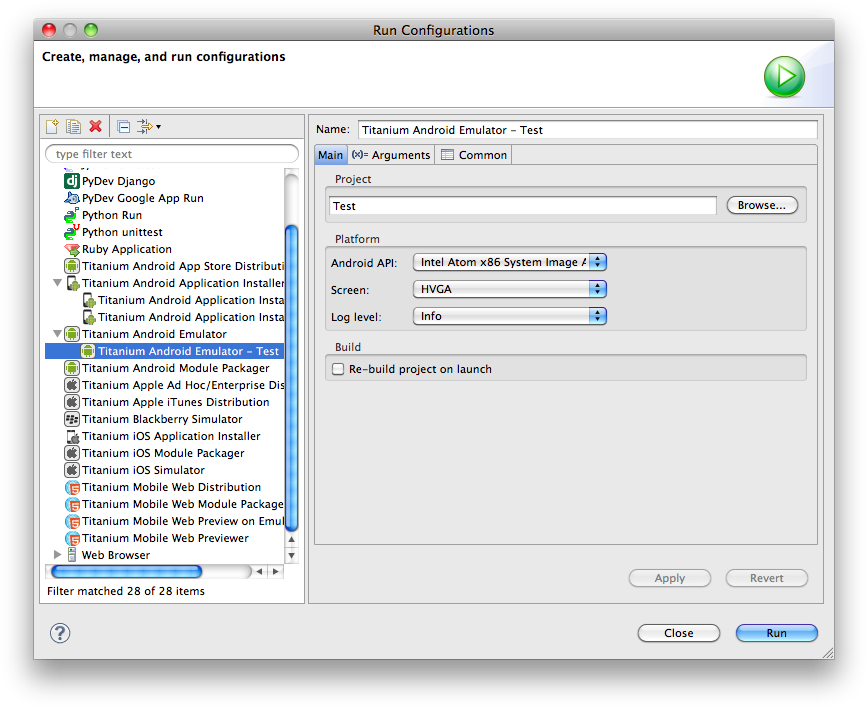Image resolution: width=867 pixels, height=707 pixels.
Task: Collapse Titanium Android Application Installer node
Action: pos(57,283)
